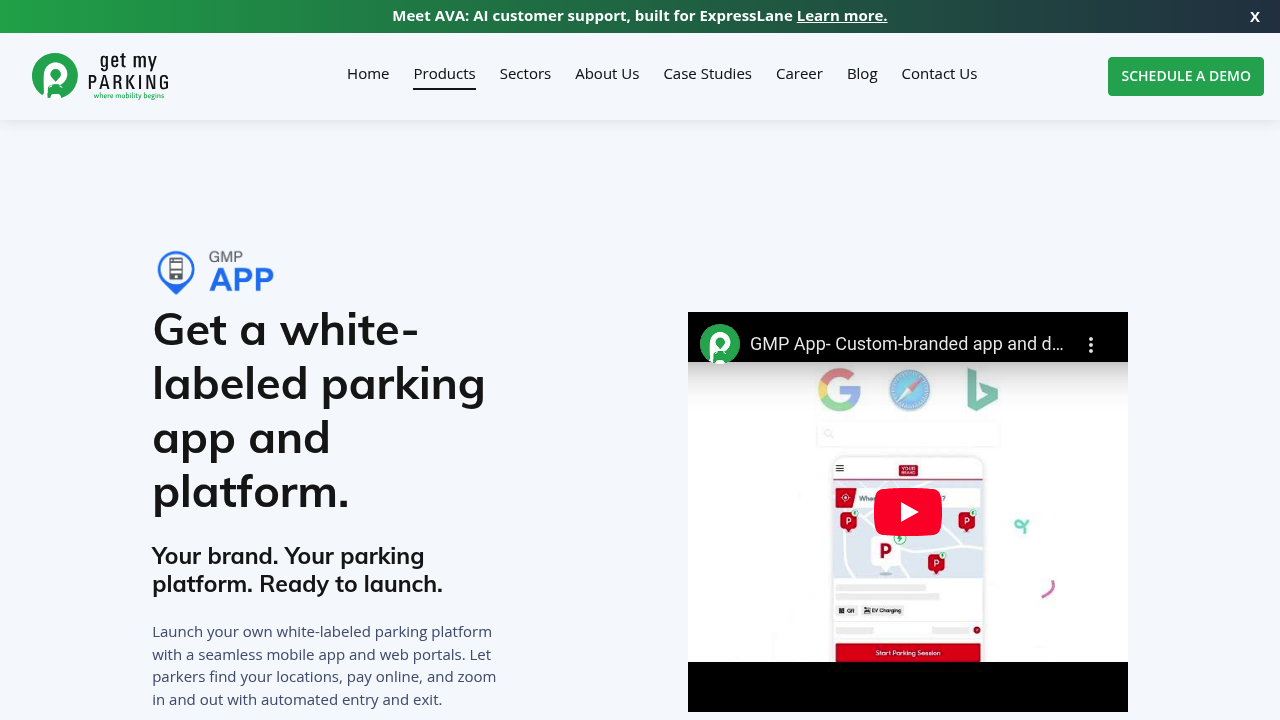Close the AVA announcement banner

(x=1254, y=16)
